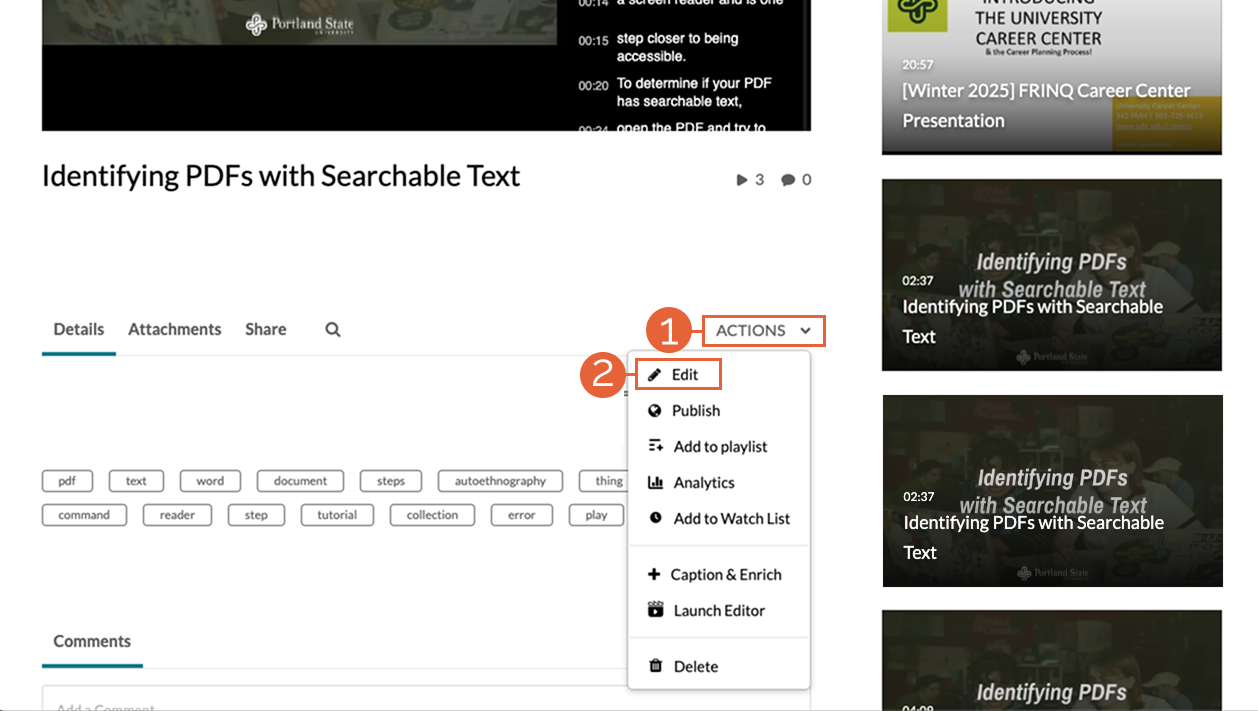
Task: Click the clapperboard Launch Editor icon
Action: point(656,609)
